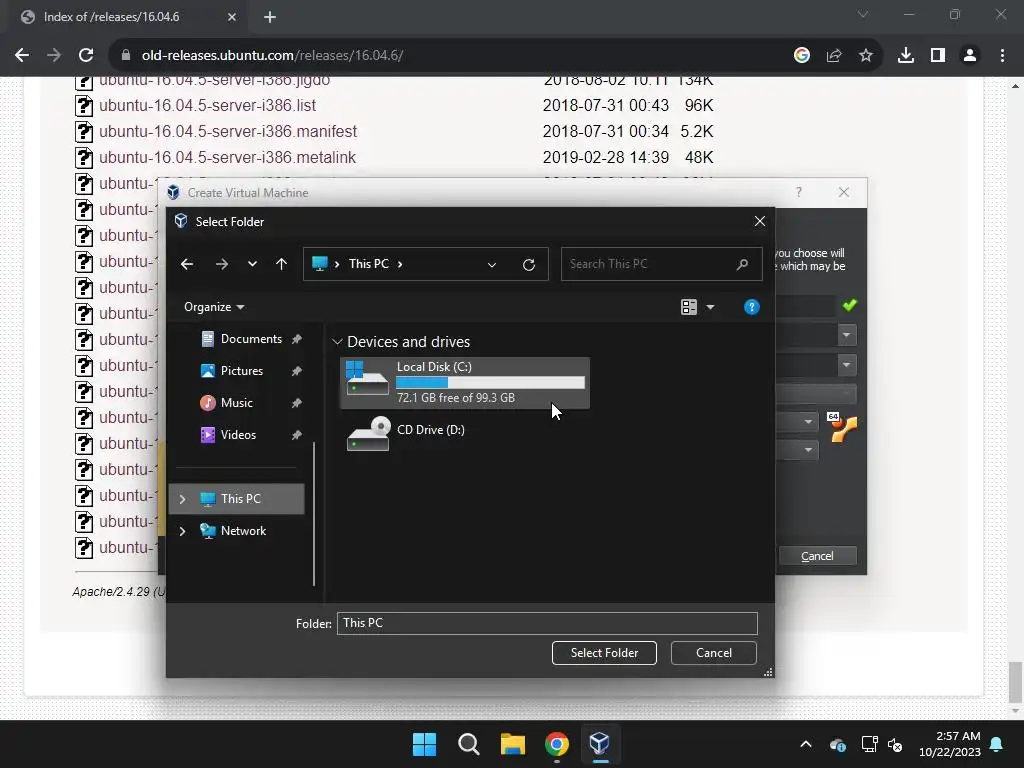Go back in the Select Folder dialog
The image size is (1024, 768).
tap(187, 264)
